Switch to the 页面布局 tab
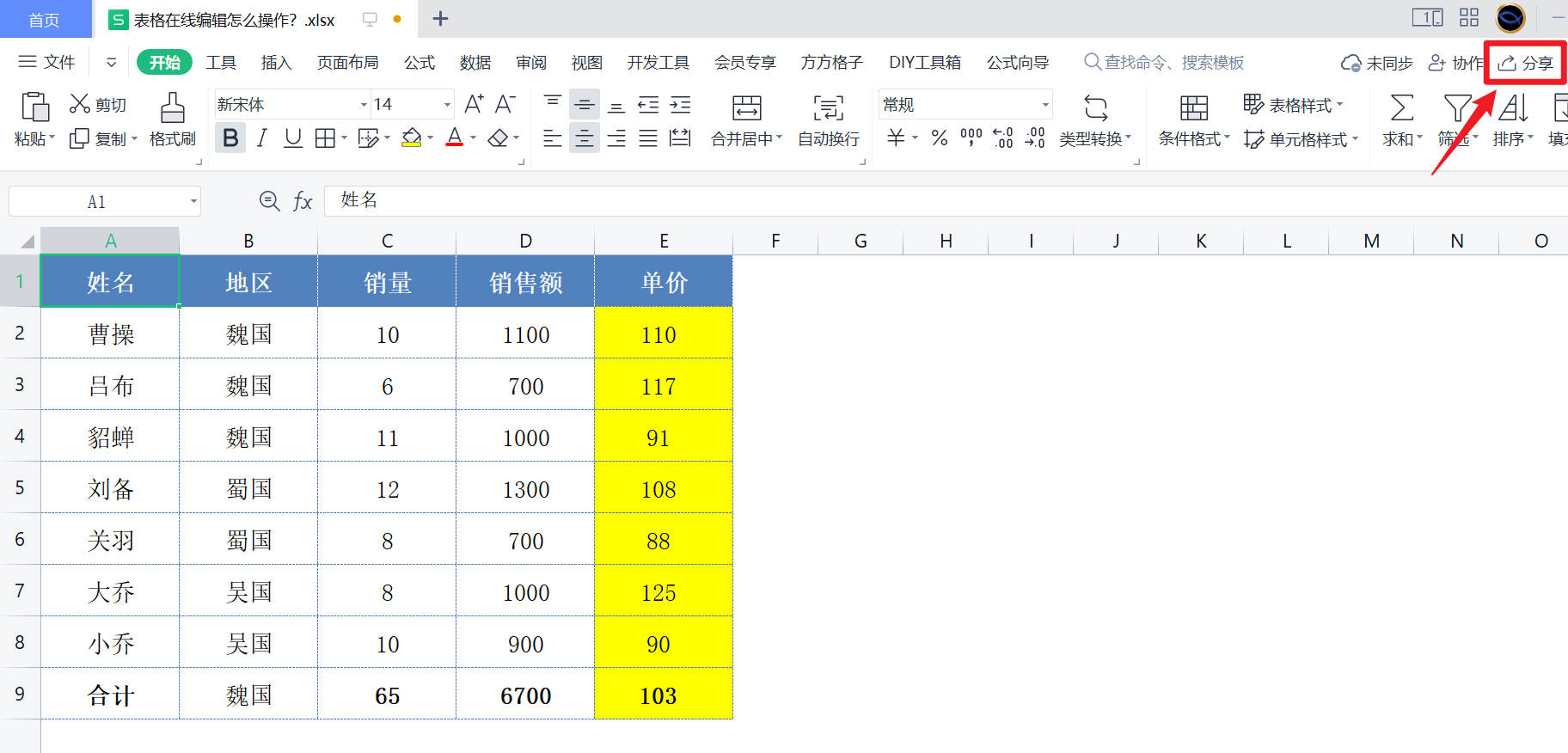The width and height of the screenshot is (1568, 753). click(x=347, y=63)
